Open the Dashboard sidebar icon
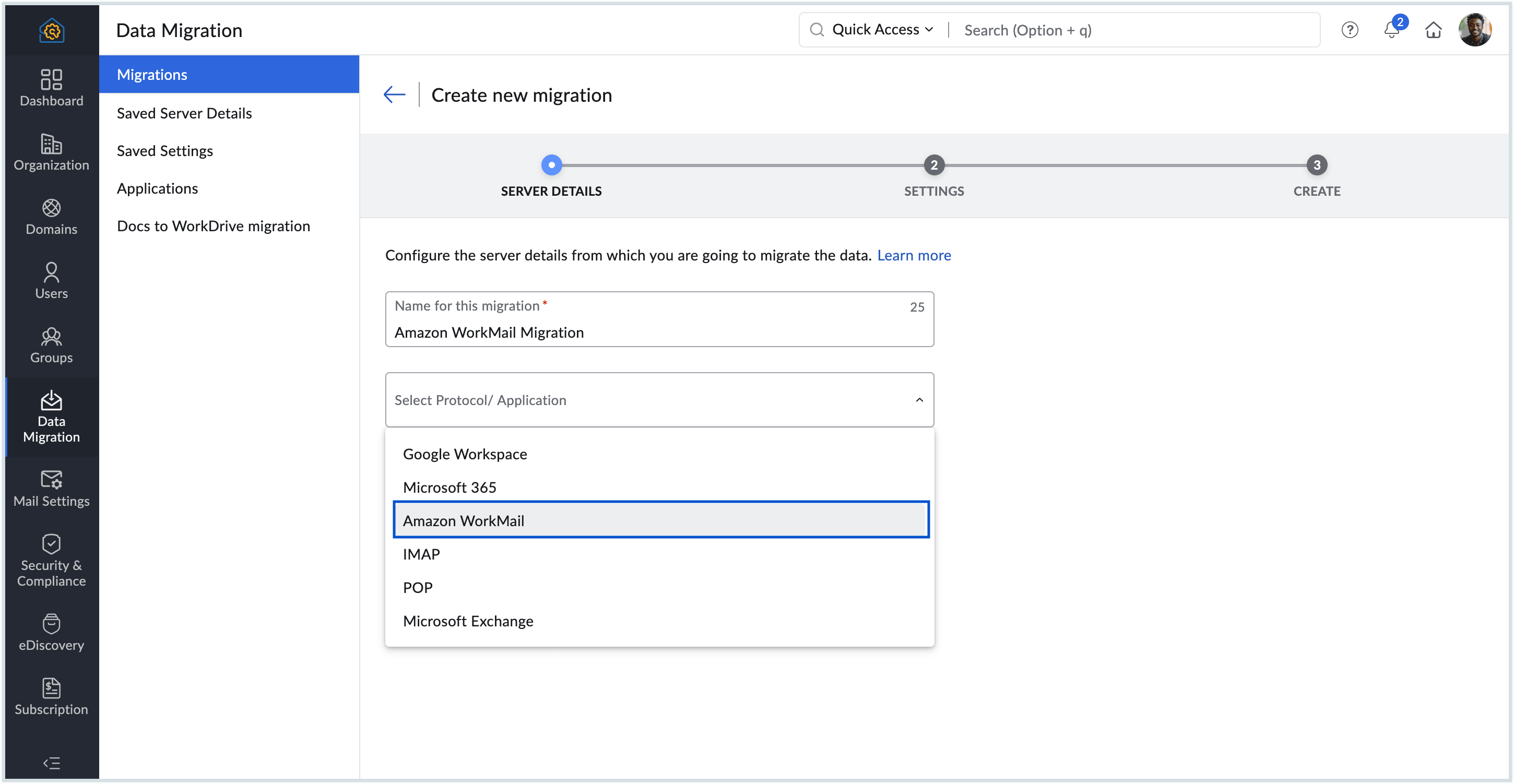The image size is (1514, 784). 51,88
